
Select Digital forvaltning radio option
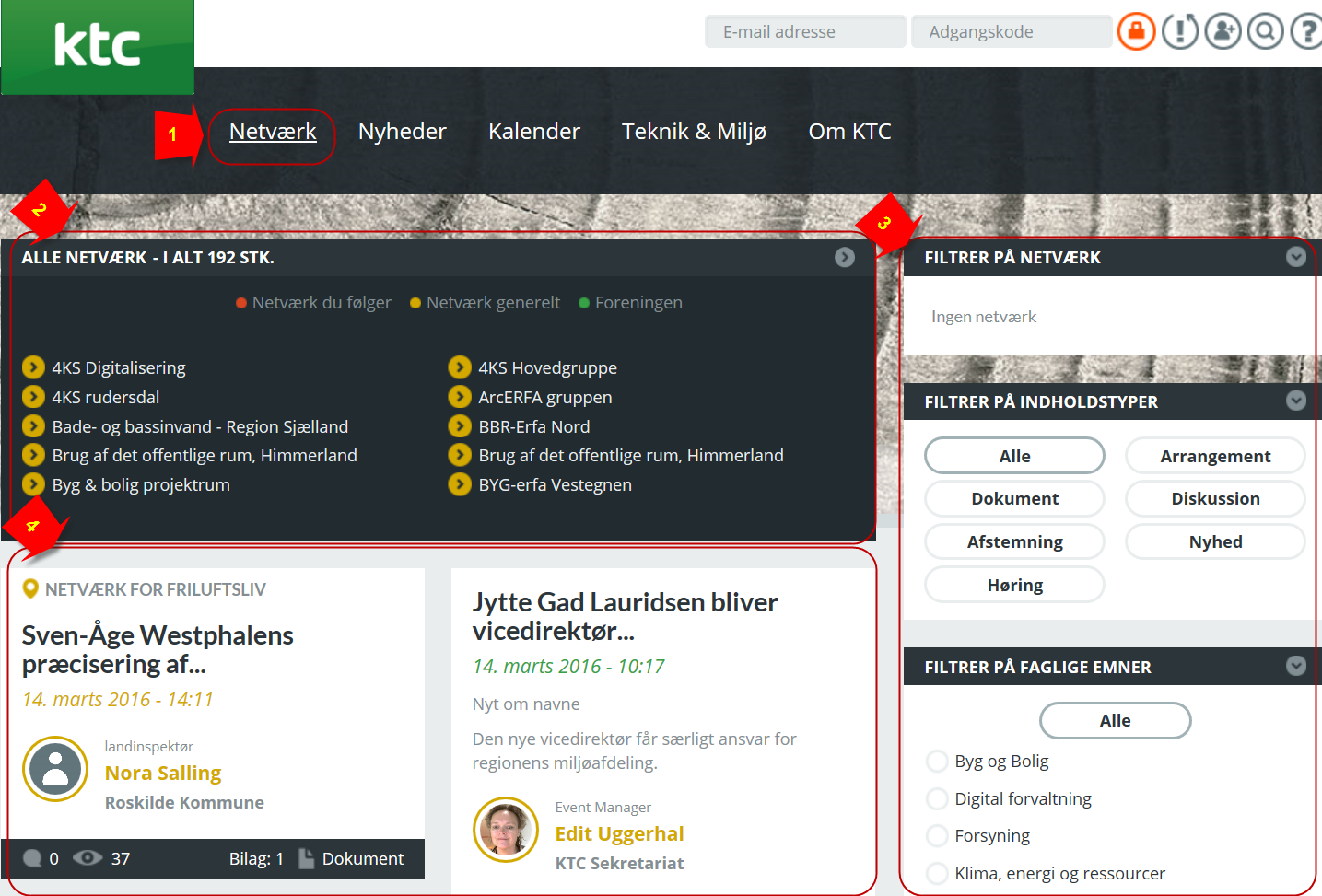pyautogui.click(x=937, y=798)
